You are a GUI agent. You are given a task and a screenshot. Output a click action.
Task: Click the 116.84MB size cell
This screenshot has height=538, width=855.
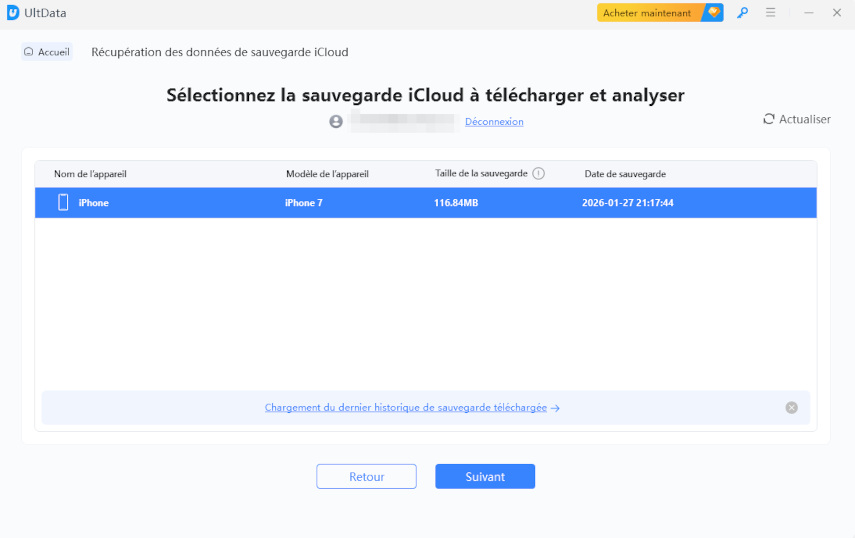(x=456, y=203)
